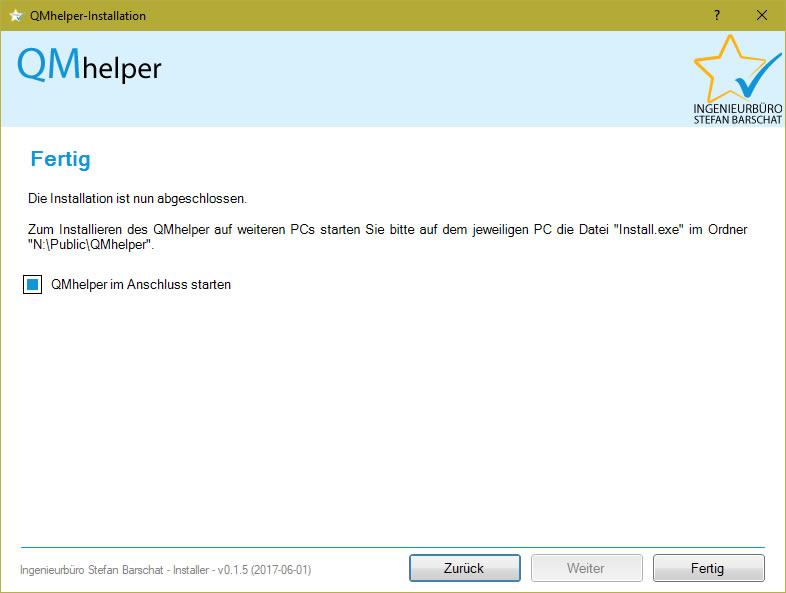Click the disabled Weiter button
Screen dimensions: 786x593
pos(586,568)
